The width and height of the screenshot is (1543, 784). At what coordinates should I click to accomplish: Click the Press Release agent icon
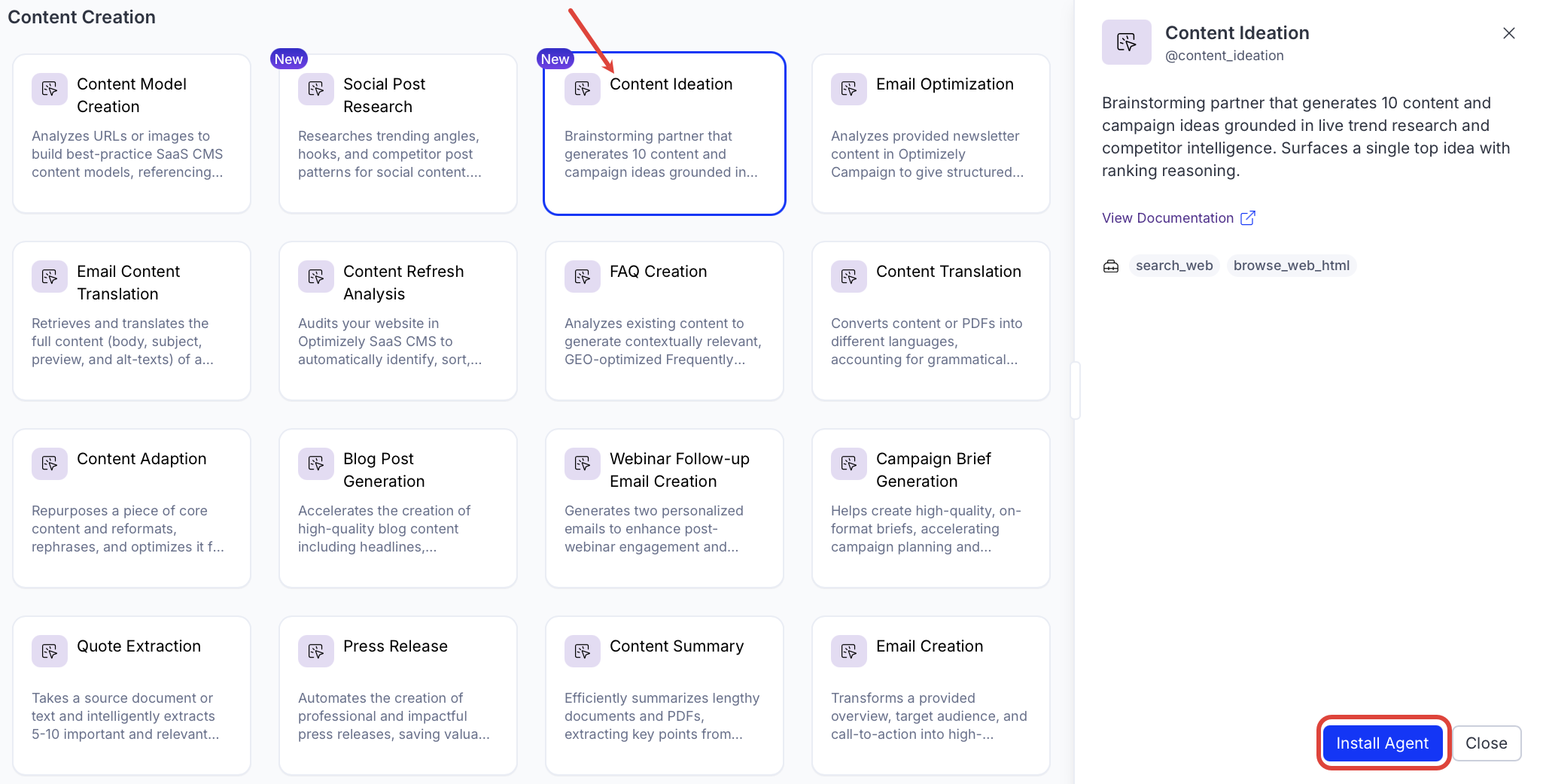pyautogui.click(x=316, y=652)
